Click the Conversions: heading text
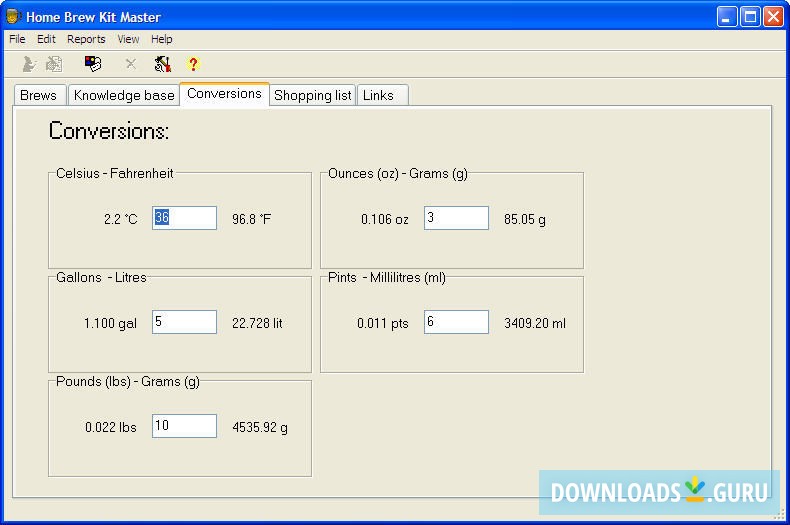The width and height of the screenshot is (790, 525). pyautogui.click(x=109, y=131)
